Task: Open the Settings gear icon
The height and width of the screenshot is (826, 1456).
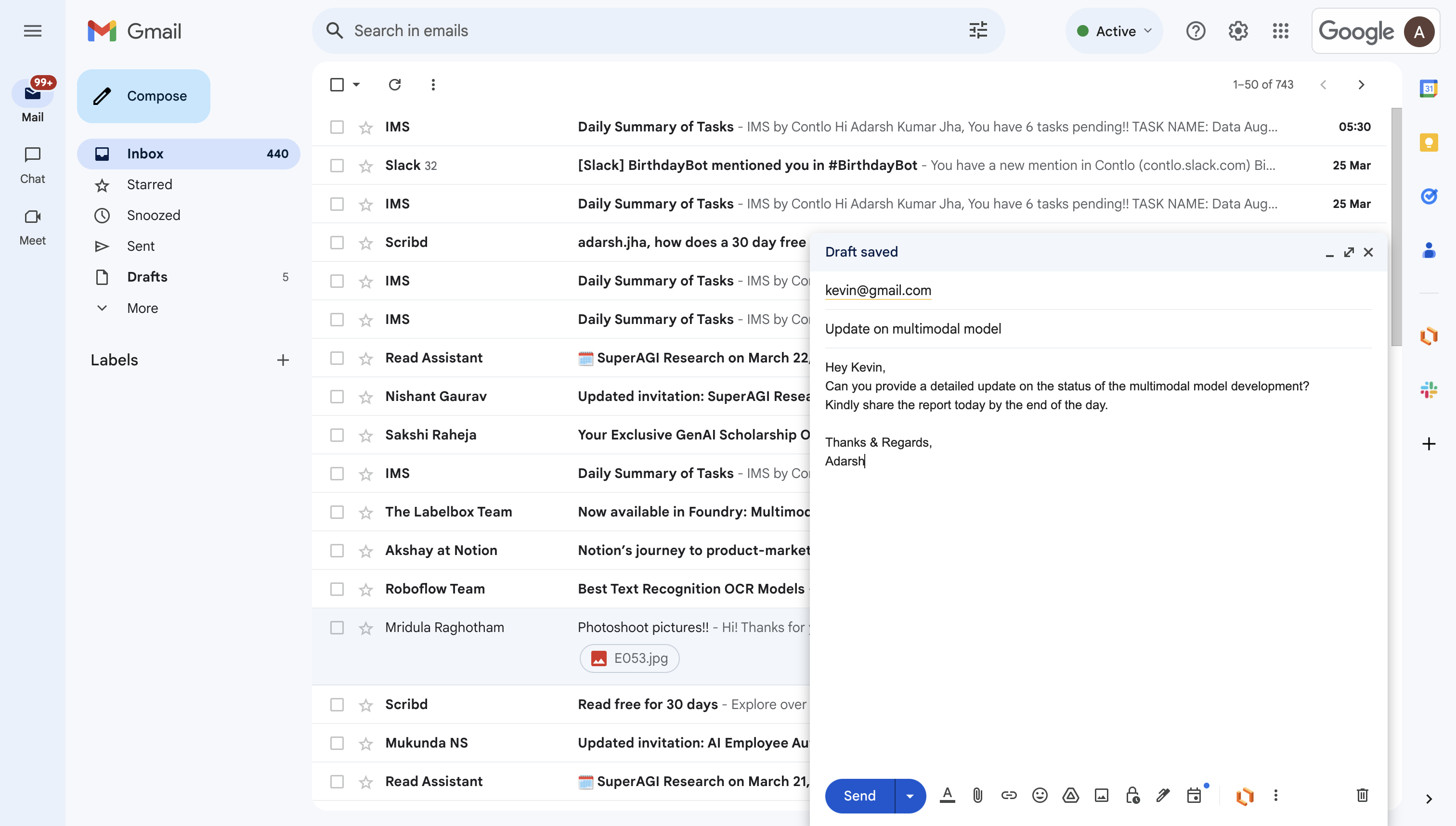Action: [1237, 31]
